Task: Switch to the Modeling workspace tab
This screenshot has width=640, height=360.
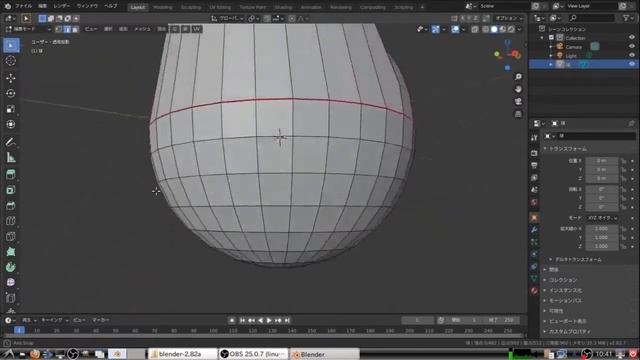Action: (x=162, y=7)
